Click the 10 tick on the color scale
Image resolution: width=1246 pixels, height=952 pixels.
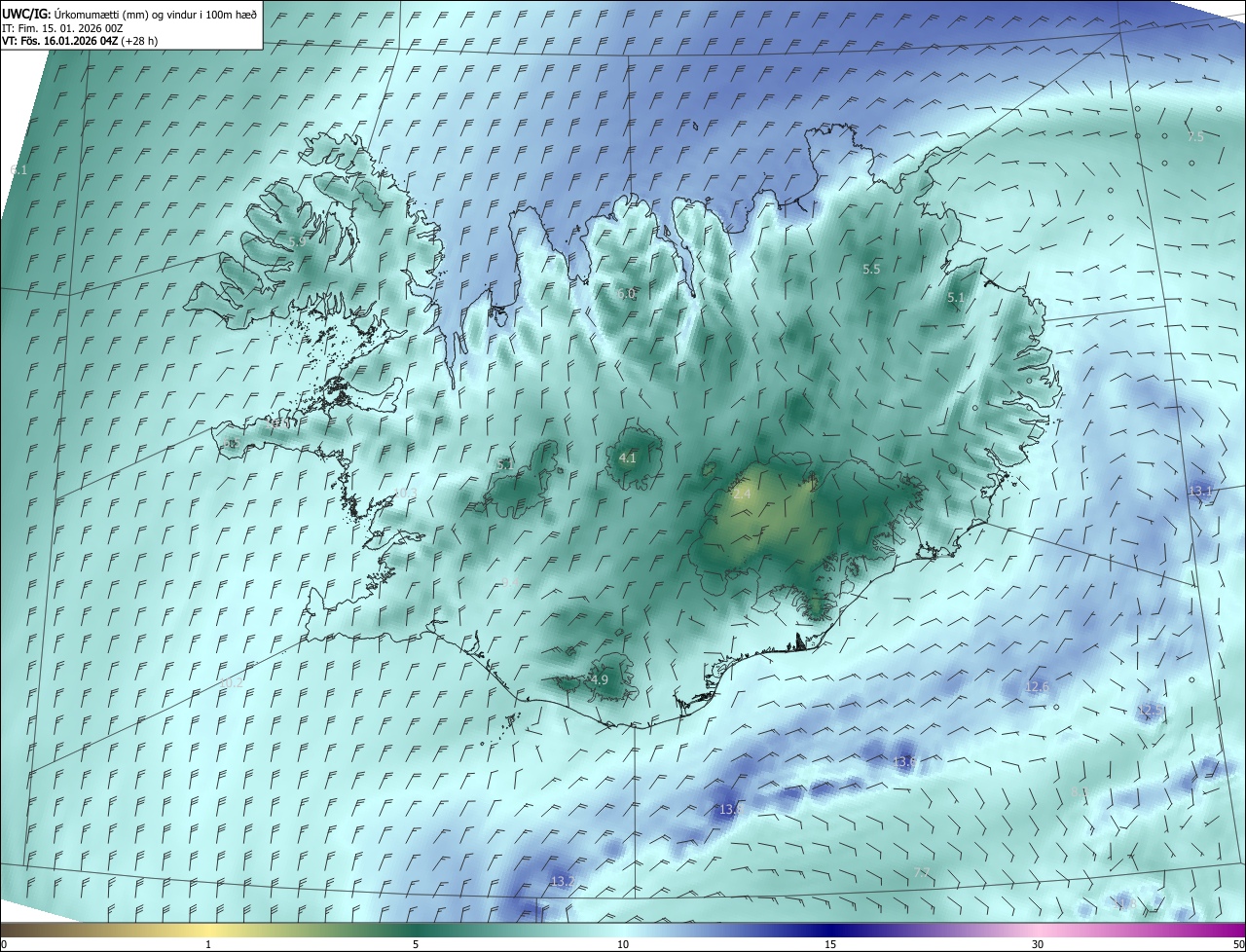coord(623,944)
